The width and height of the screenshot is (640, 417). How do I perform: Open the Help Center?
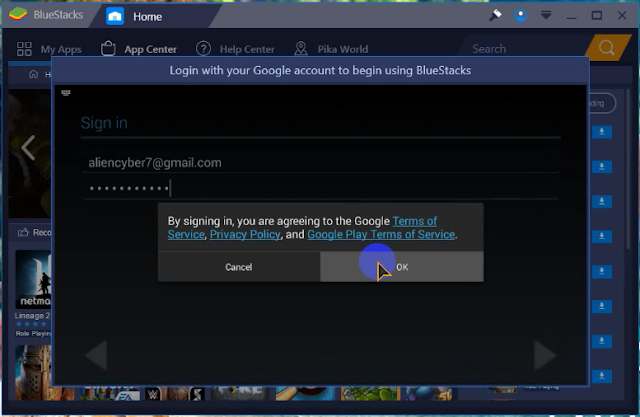point(247,49)
